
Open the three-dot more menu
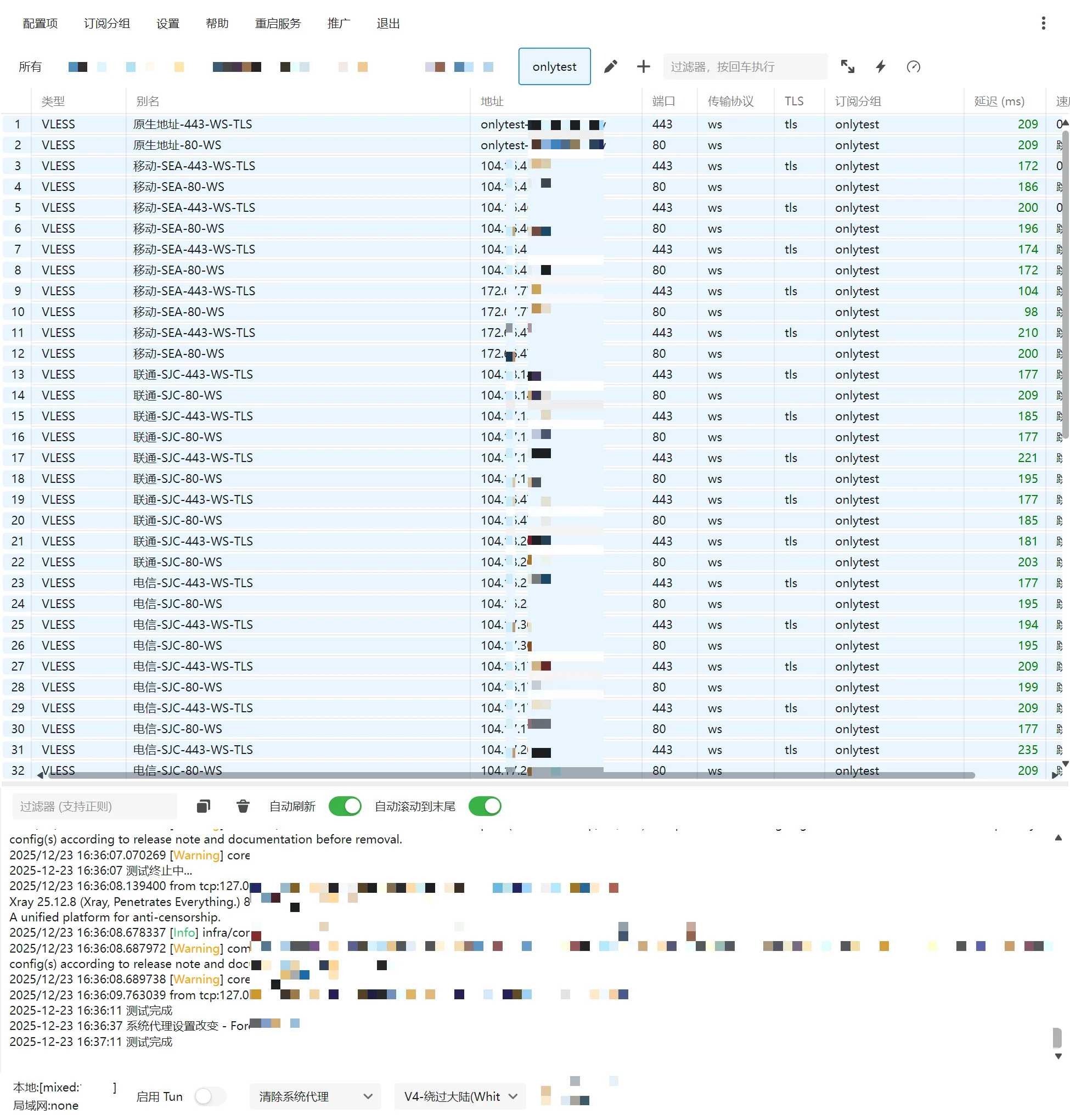tap(1043, 24)
